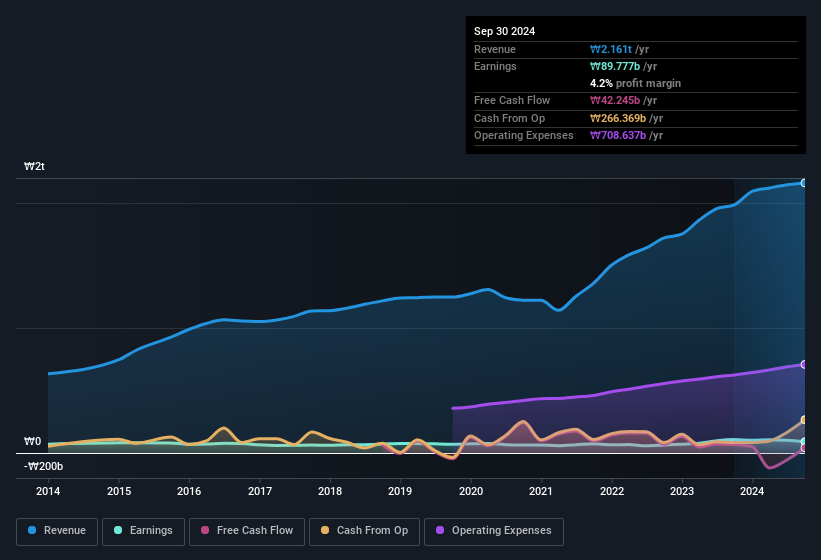Screen dimensions: 821x560
Task: Hide the Free Cash Flow series via legend label
Action: (255, 531)
